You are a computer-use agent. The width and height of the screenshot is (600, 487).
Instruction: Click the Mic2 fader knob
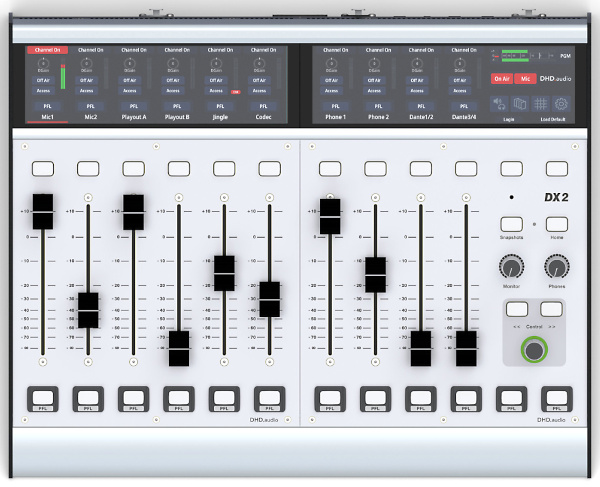point(88,310)
